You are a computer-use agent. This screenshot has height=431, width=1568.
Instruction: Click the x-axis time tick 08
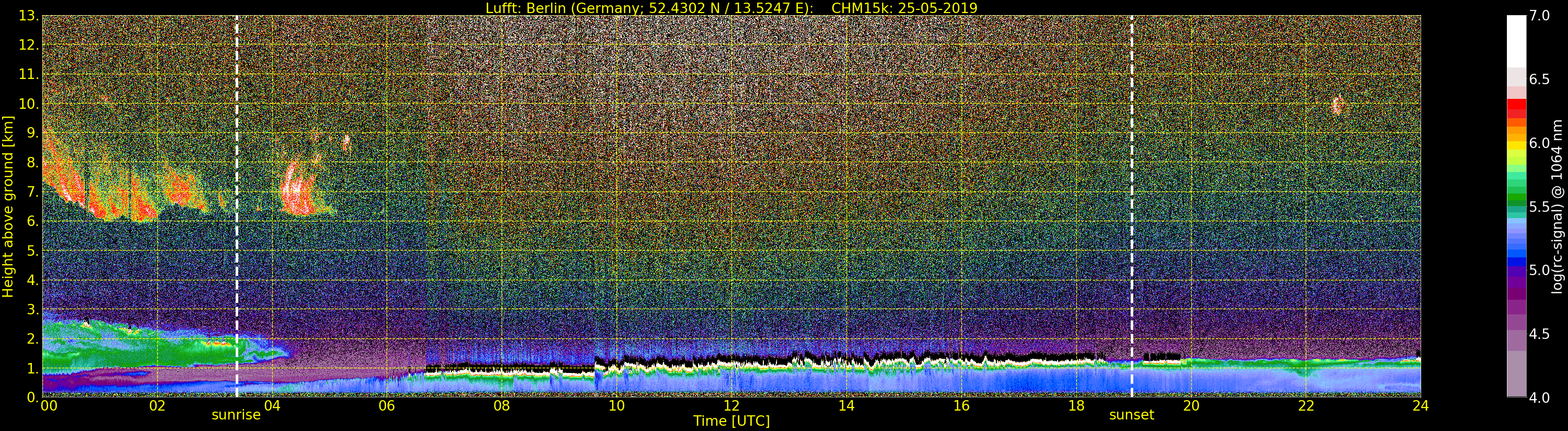coord(502,406)
